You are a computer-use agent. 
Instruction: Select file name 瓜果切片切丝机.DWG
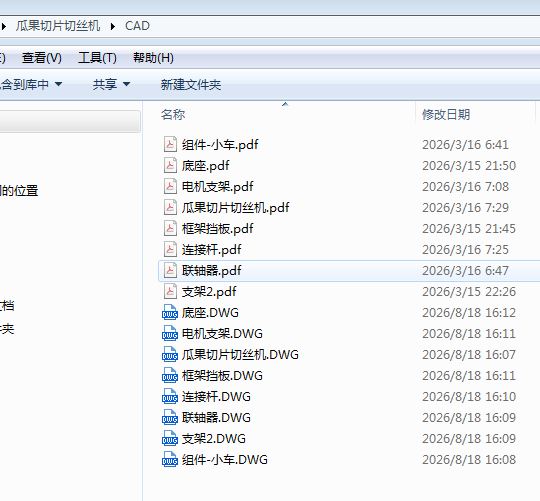point(240,355)
